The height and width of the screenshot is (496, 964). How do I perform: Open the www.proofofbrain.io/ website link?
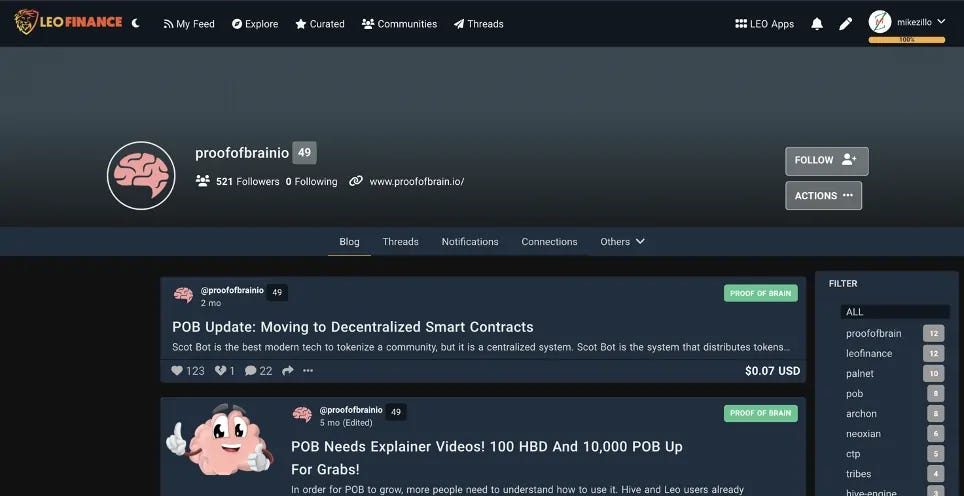coord(416,181)
